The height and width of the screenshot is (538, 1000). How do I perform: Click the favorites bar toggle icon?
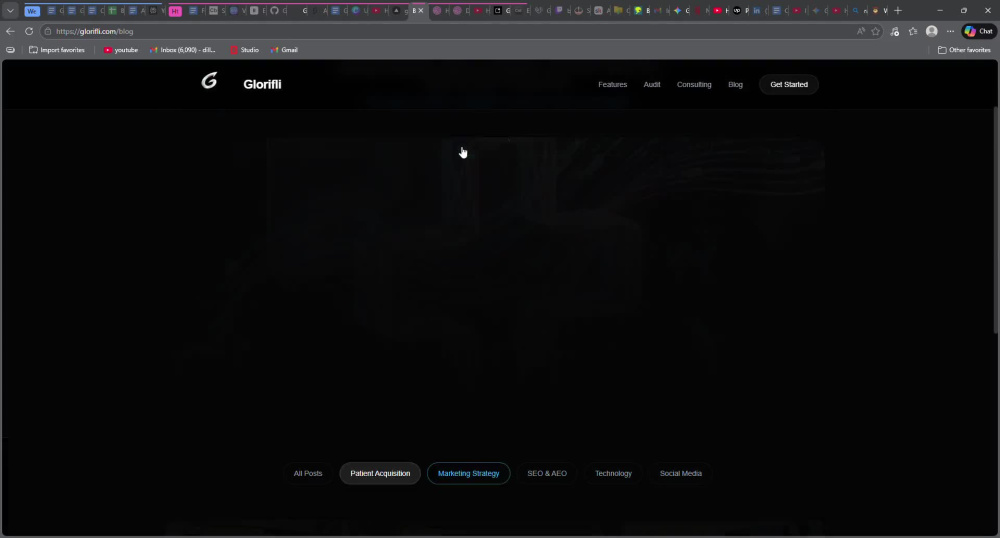(10, 50)
